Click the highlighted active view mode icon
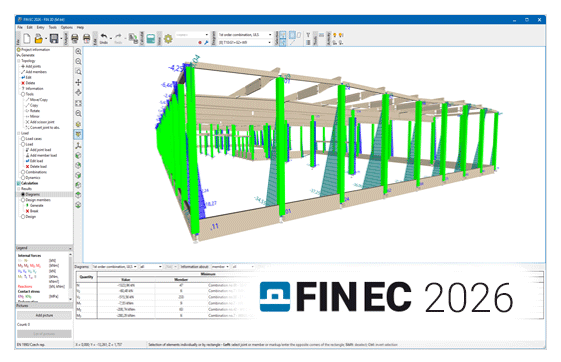 78,134
